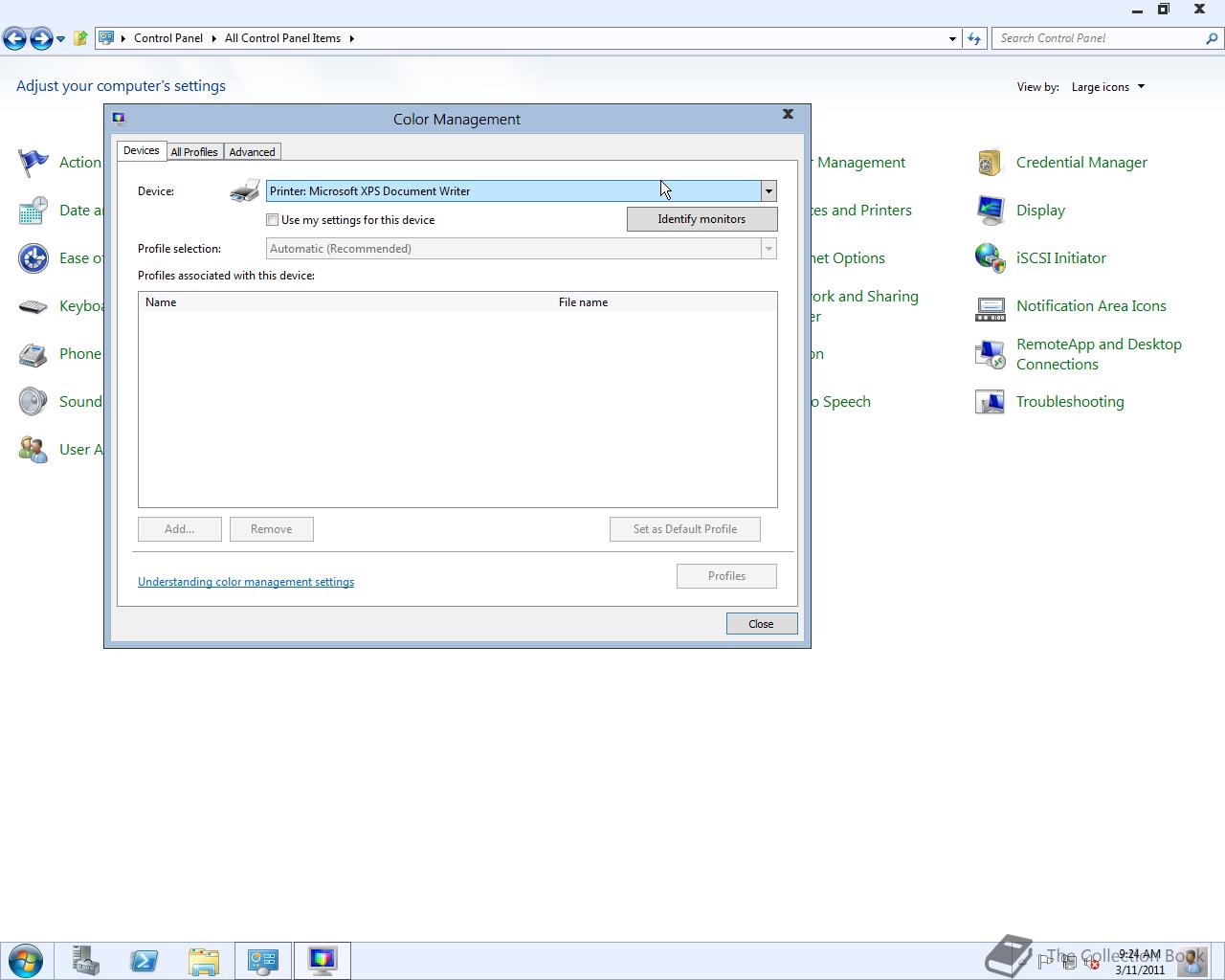Image resolution: width=1225 pixels, height=980 pixels.
Task: Expand the Device dropdown list
Action: [x=768, y=191]
